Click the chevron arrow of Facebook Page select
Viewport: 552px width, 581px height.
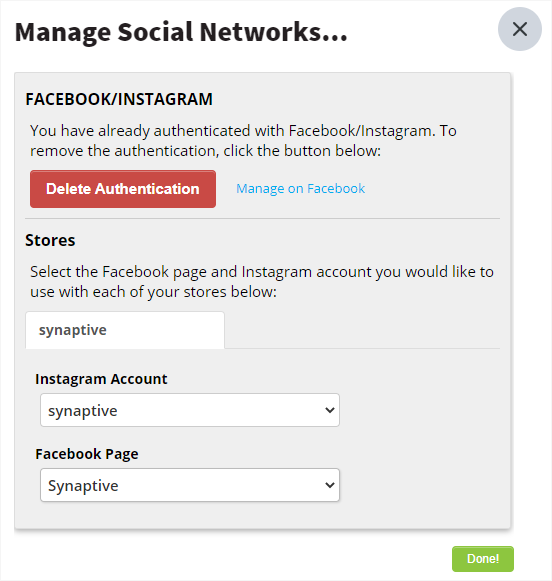pos(330,485)
